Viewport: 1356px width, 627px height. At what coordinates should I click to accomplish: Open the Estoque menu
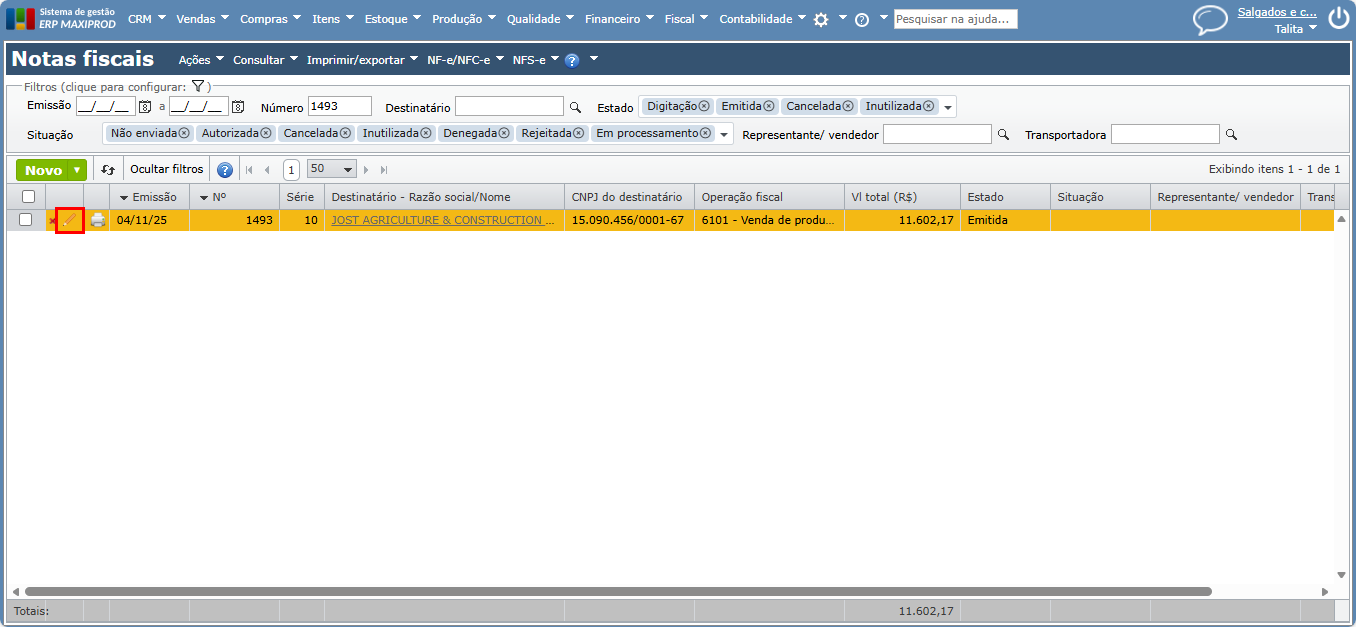(x=393, y=19)
